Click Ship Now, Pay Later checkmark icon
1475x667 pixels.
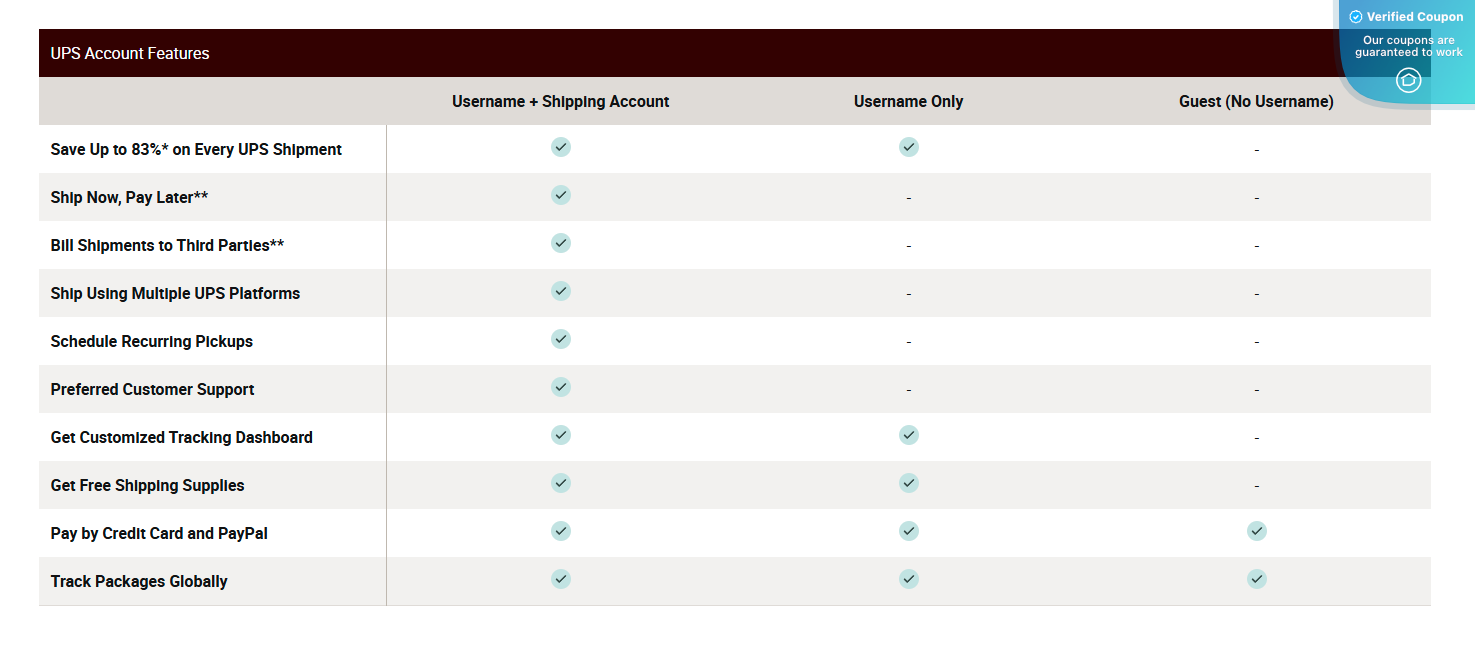click(561, 195)
